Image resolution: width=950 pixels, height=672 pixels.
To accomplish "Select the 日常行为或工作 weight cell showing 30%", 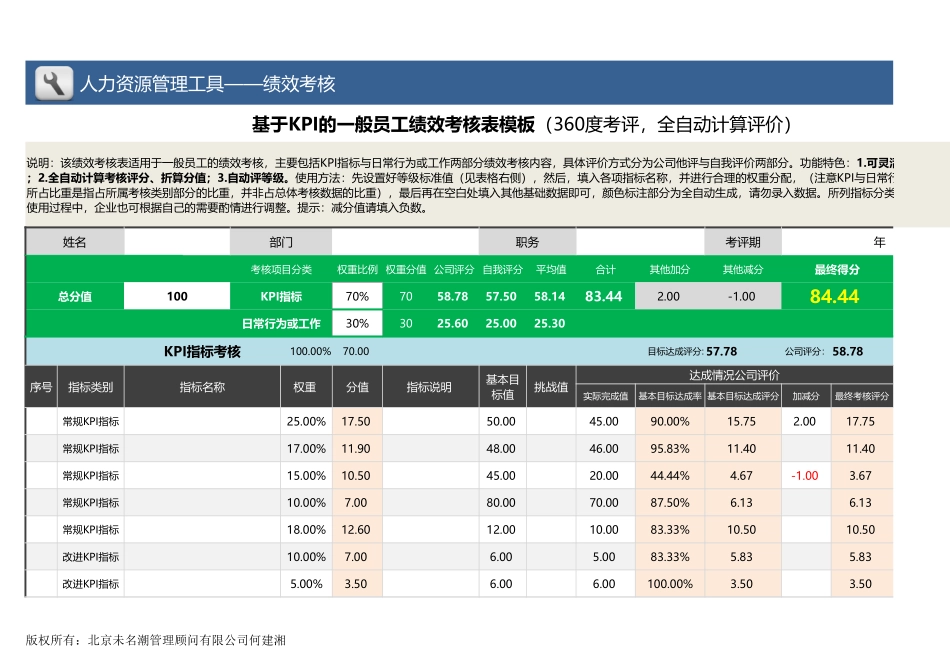I will point(357,323).
